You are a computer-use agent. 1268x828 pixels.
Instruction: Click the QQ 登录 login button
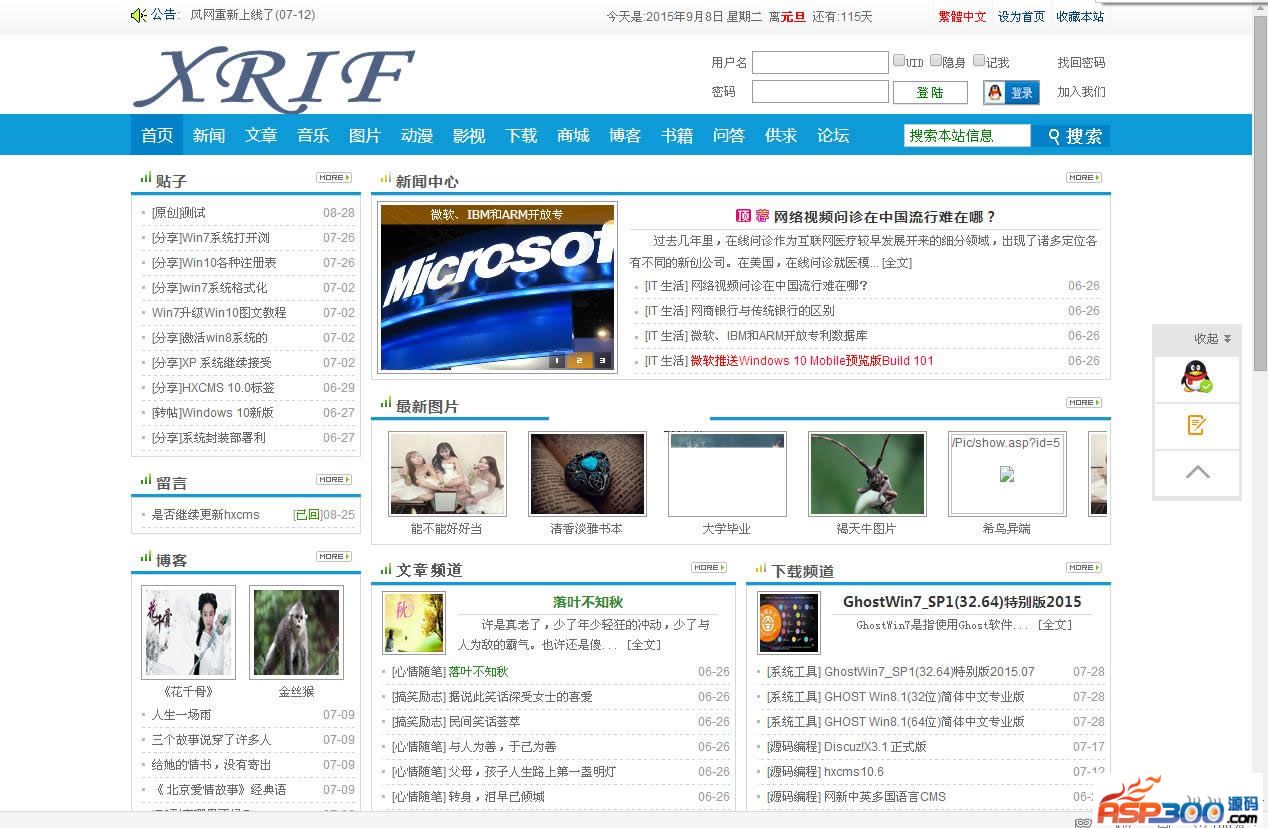tap(1011, 92)
